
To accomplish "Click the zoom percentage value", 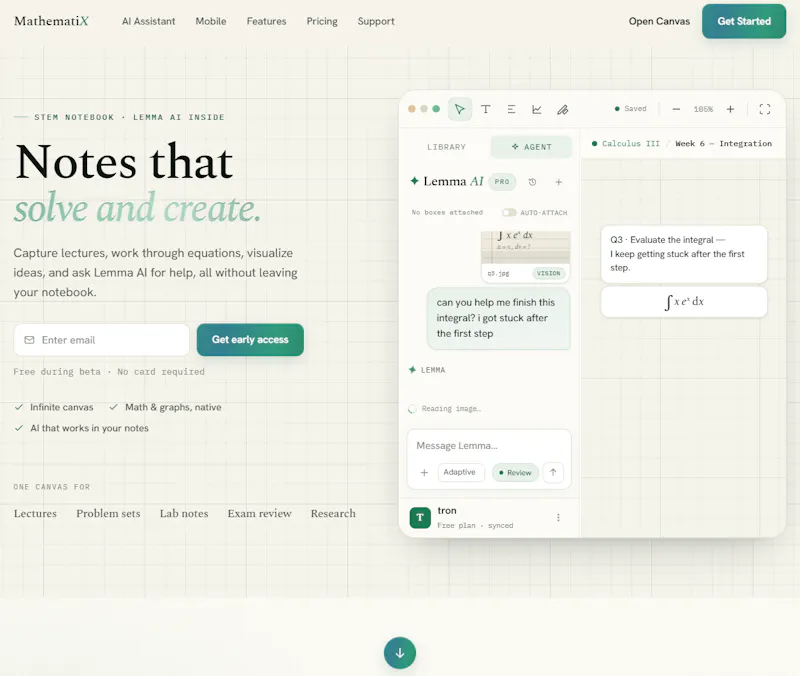I will coord(703,109).
